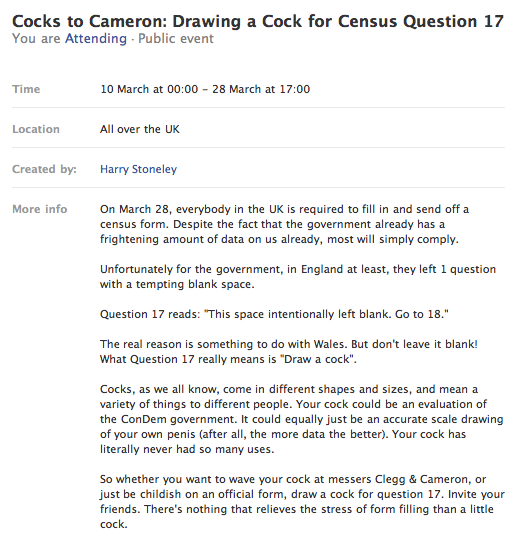Image resolution: width=516 pixels, height=539 pixels.
Task: Click the Time field label
Action: coord(26,89)
